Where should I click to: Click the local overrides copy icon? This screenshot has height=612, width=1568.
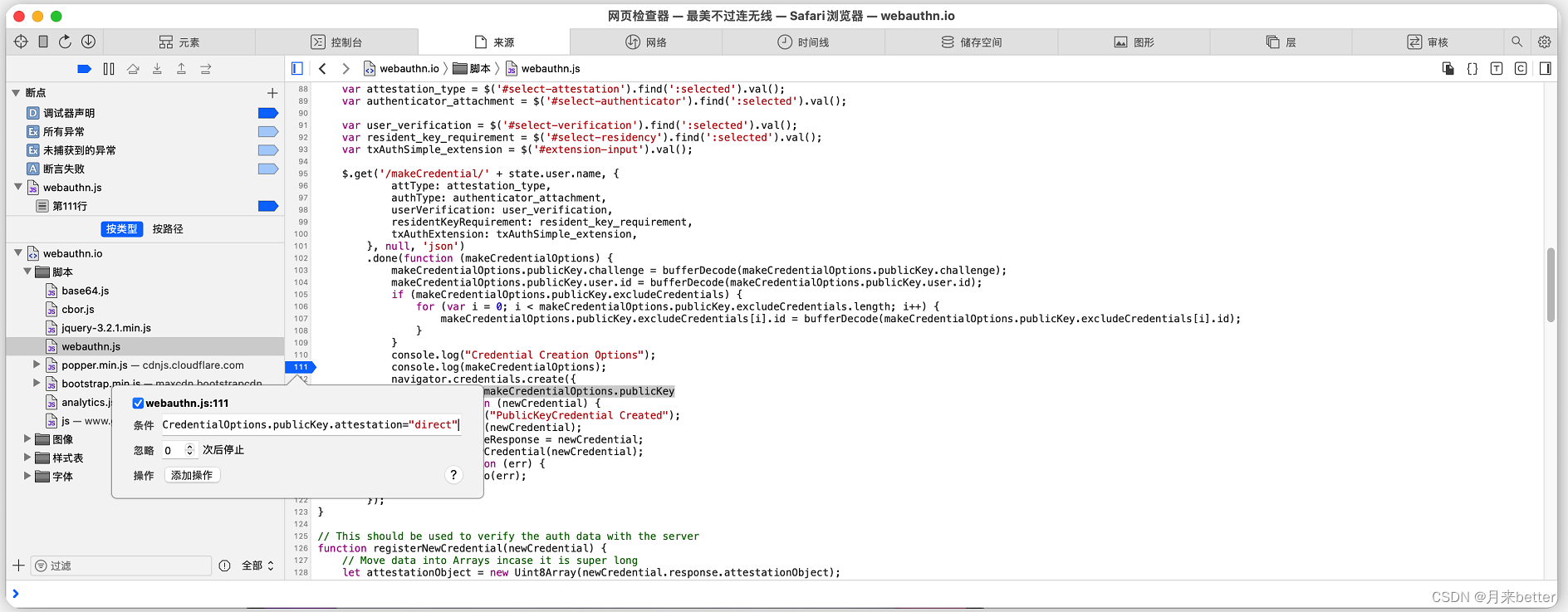1448,69
